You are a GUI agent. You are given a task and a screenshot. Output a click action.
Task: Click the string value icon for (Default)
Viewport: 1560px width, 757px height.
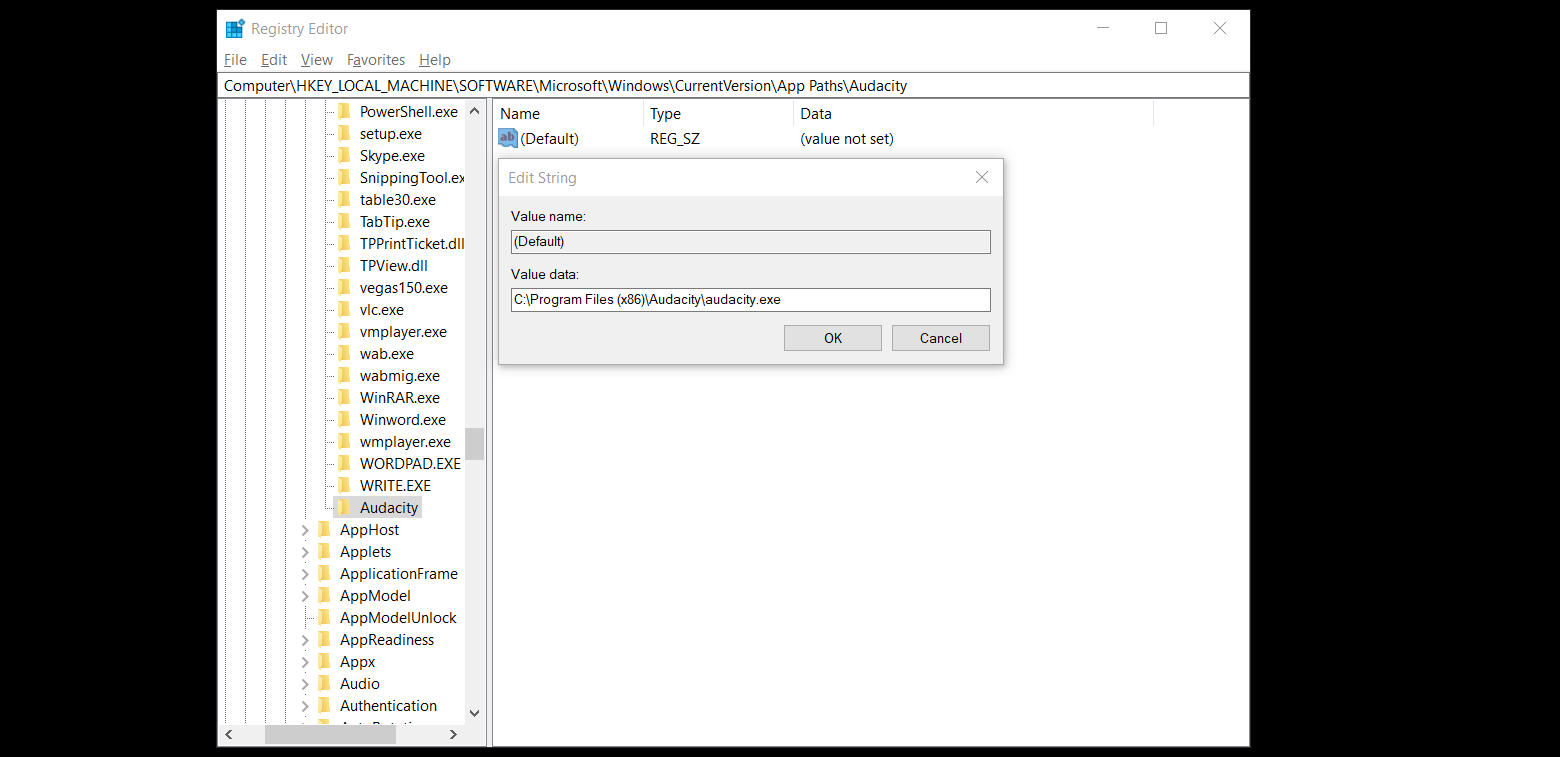pyautogui.click(x=508, y=138)
